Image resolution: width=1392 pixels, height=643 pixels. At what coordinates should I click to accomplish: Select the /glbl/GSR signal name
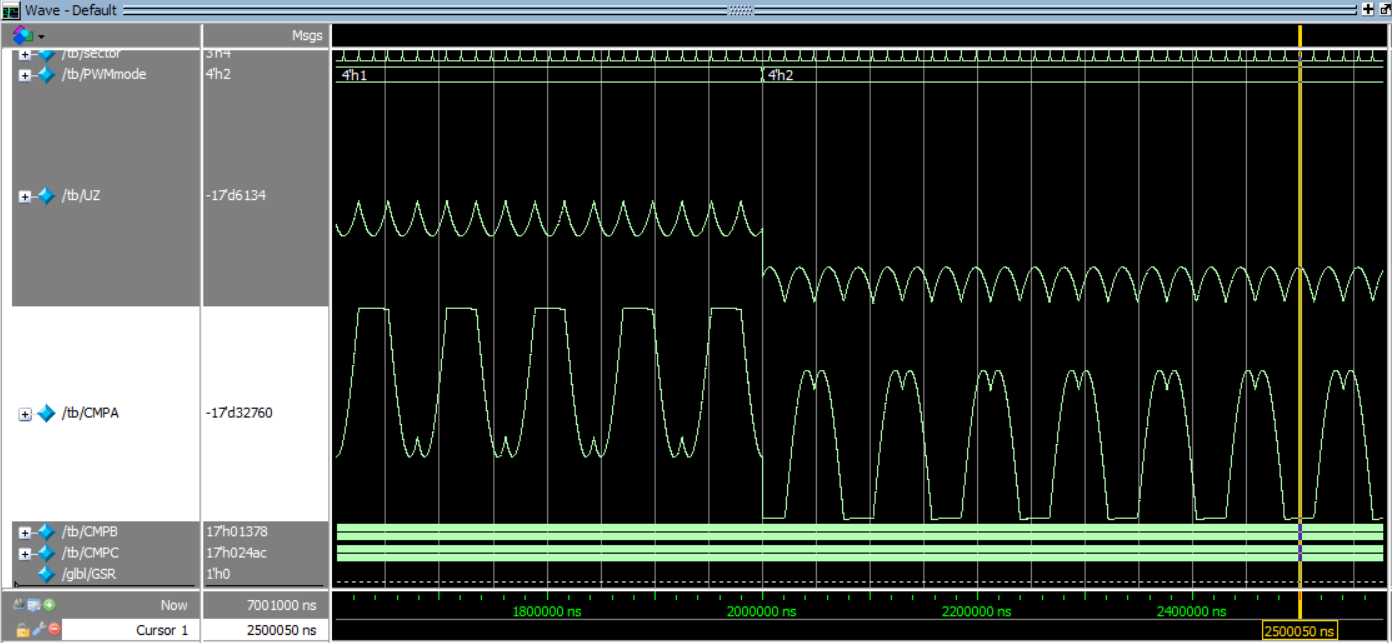[x=89, y=573]
